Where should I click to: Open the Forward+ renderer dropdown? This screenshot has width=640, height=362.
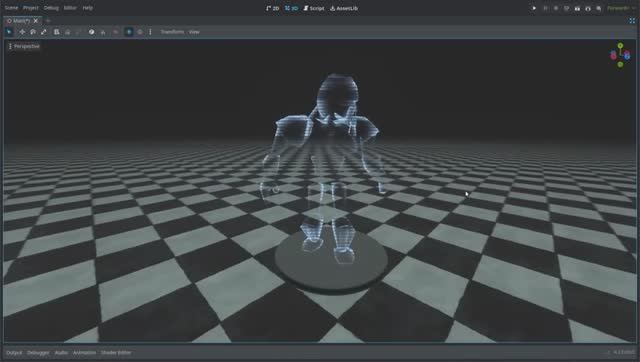(621, 8)
